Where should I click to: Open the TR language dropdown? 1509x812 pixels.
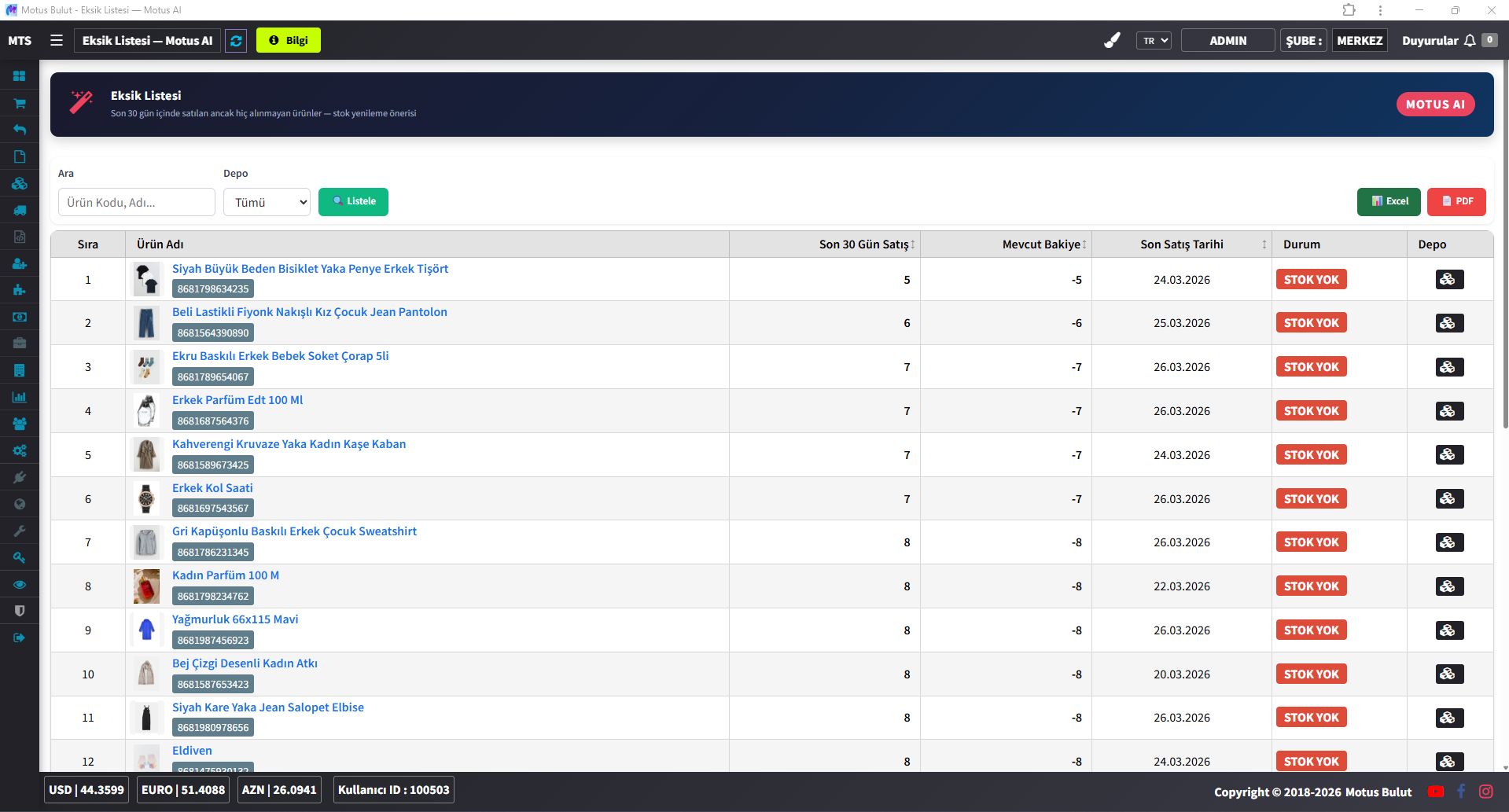coord(1153,41)
